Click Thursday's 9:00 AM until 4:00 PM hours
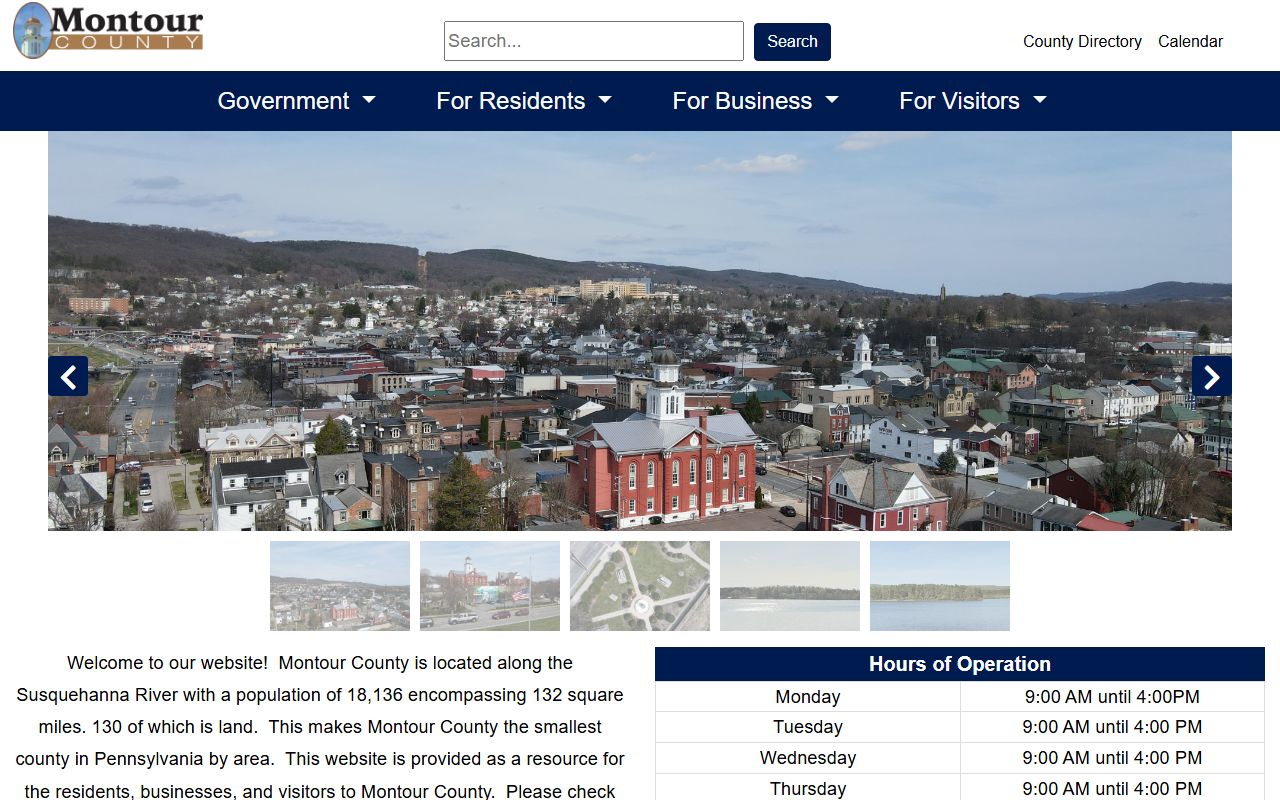This screenshot has height=800, width=1280. point(1112,788)
